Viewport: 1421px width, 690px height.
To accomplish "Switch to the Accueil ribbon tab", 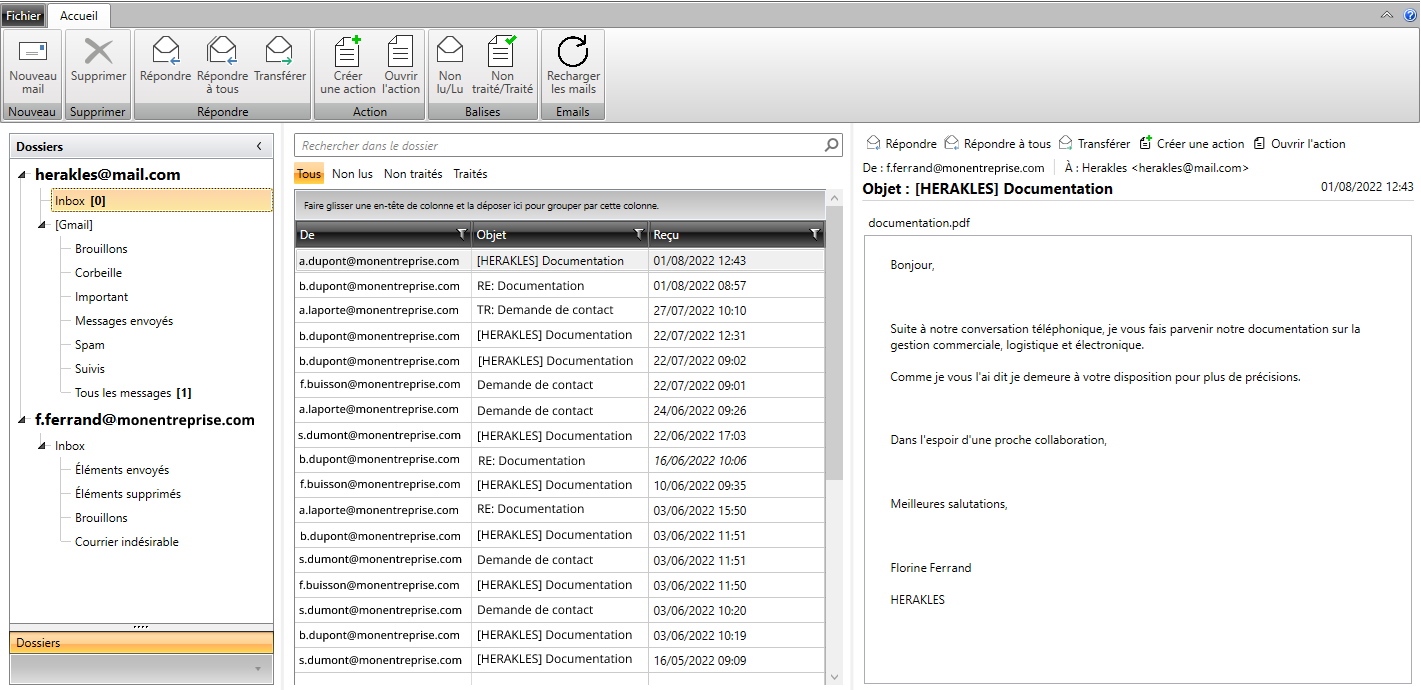I will point(78,15).
